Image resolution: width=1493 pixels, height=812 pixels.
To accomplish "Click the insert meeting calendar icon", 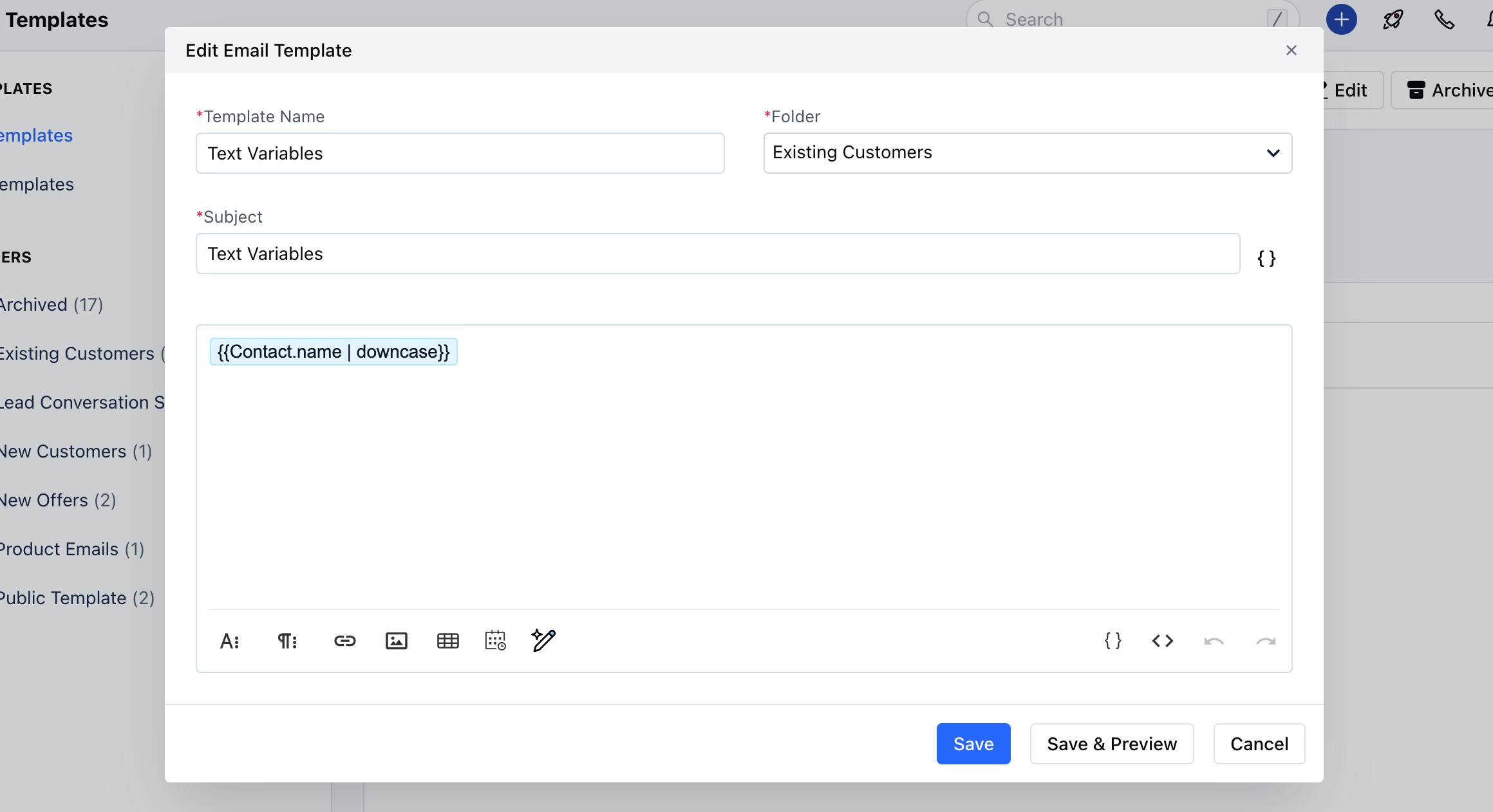I will (x=495, y=641).
